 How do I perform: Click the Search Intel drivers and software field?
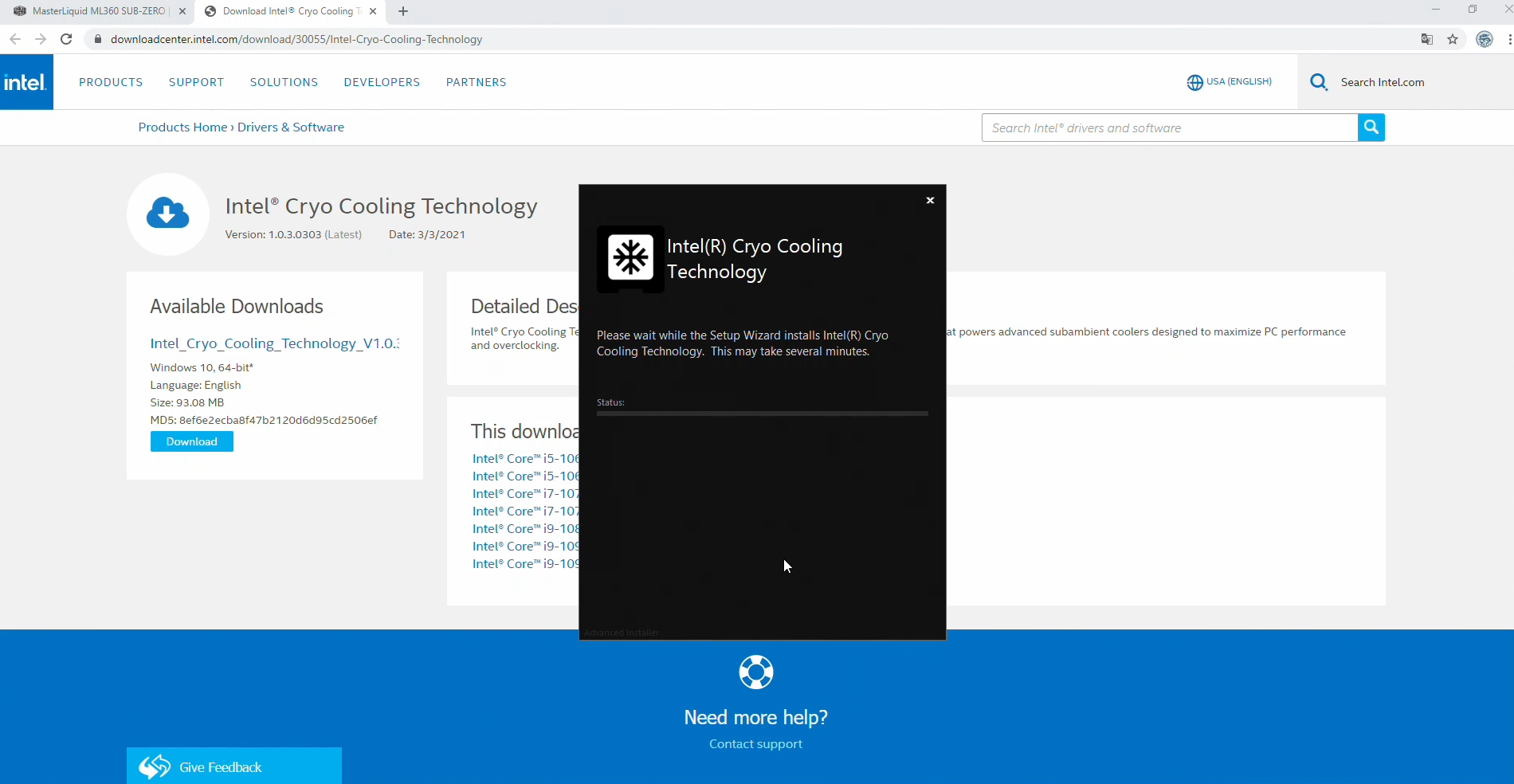tap(1169, 127)
